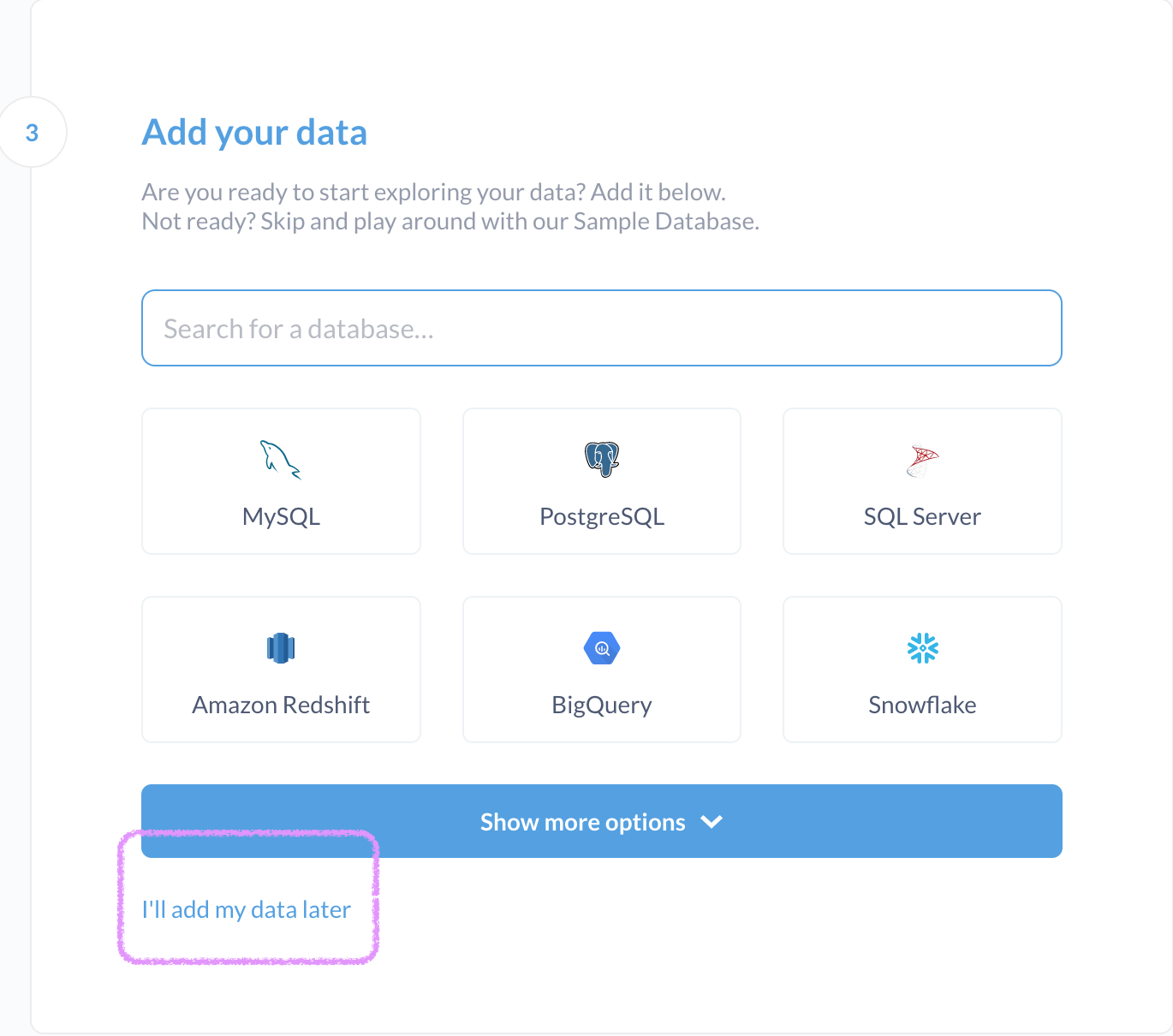
Task: Click the SQL Server logo icon
Action: (922, 461)
